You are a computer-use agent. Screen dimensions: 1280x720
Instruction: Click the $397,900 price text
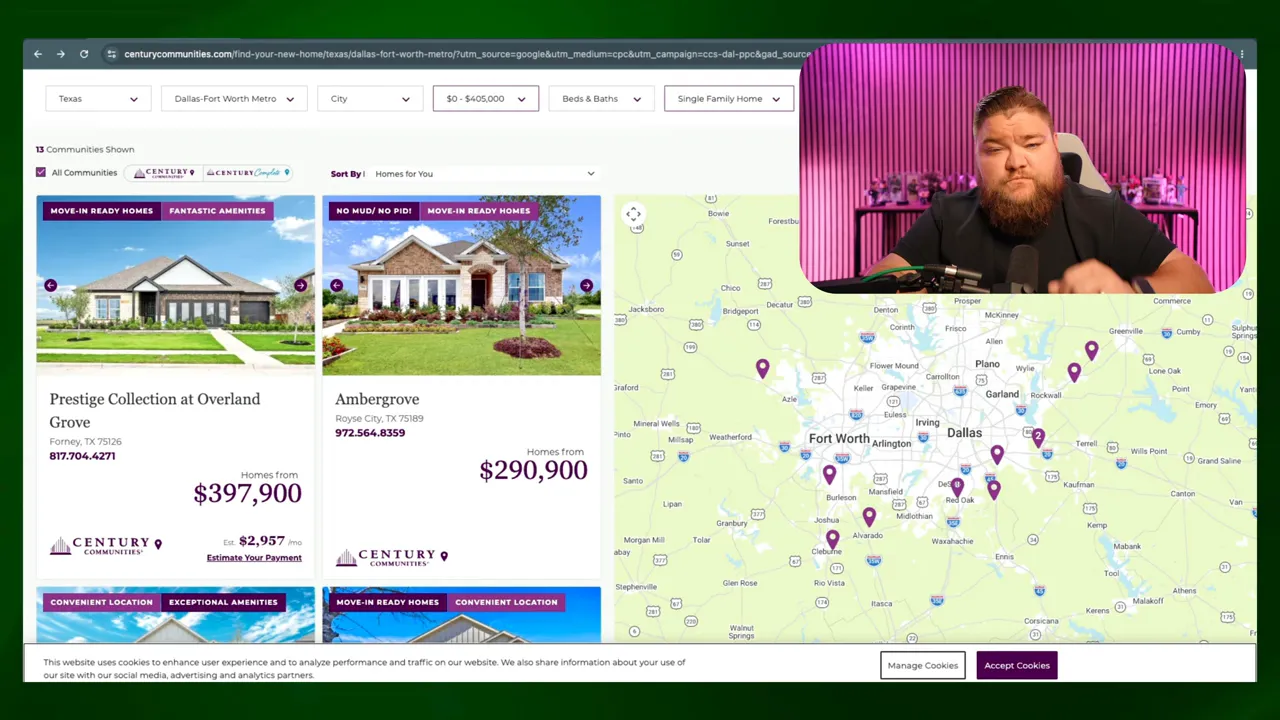pos(247,493)
